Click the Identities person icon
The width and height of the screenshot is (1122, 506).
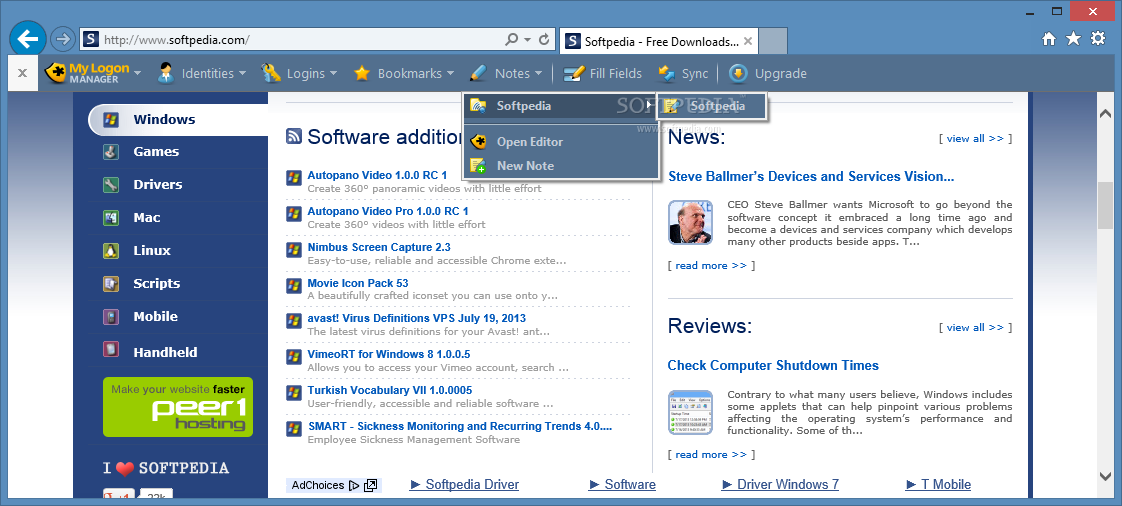click(166, 73)
